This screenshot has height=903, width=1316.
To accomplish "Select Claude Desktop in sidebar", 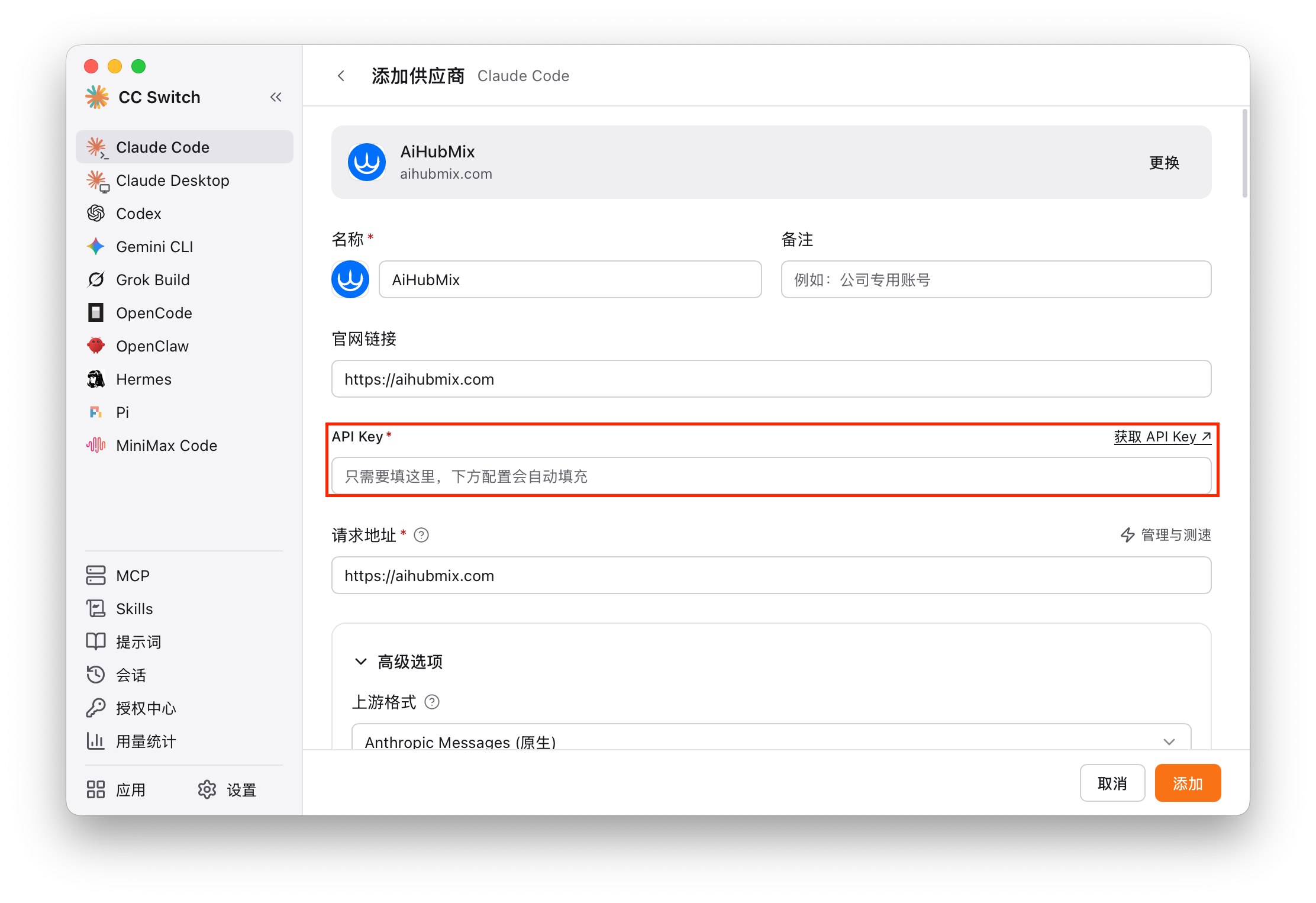I will [185, 180].
